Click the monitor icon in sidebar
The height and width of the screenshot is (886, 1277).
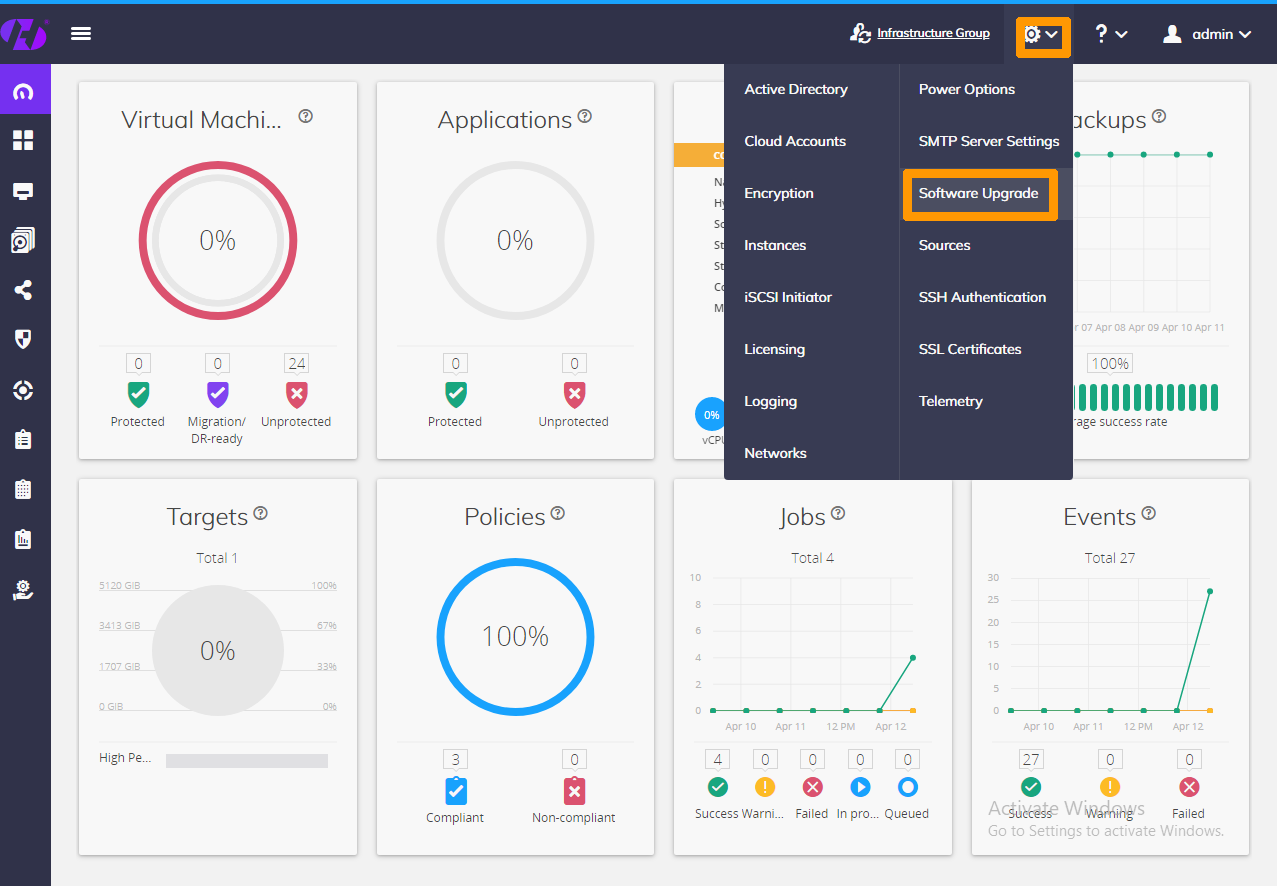click(23, 191)
